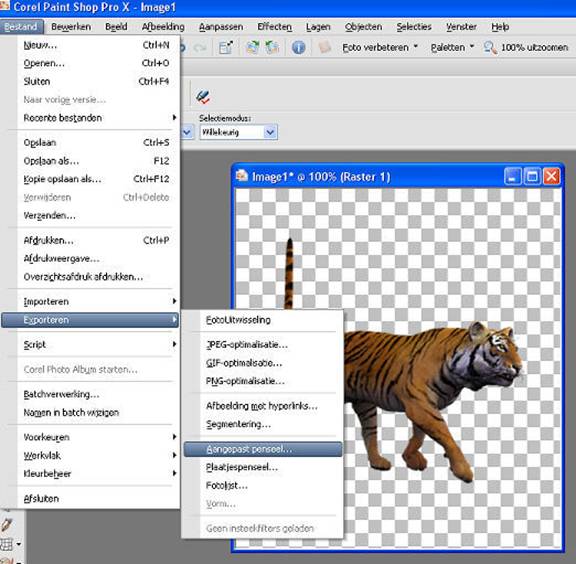Click the blue information icon in toolbar
Image resolution: width=576 pixels, height=564 pixels.
tap(298, 47)
